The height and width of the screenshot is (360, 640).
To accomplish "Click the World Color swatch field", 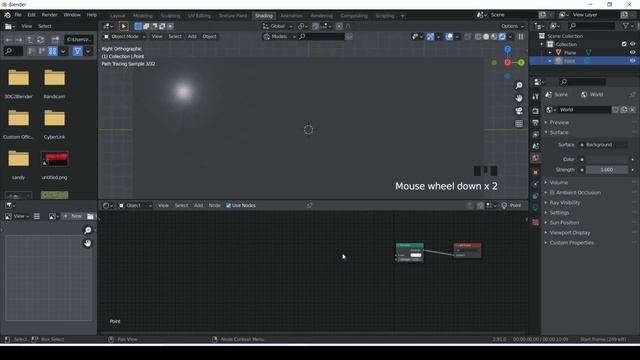I will (607, 160).
